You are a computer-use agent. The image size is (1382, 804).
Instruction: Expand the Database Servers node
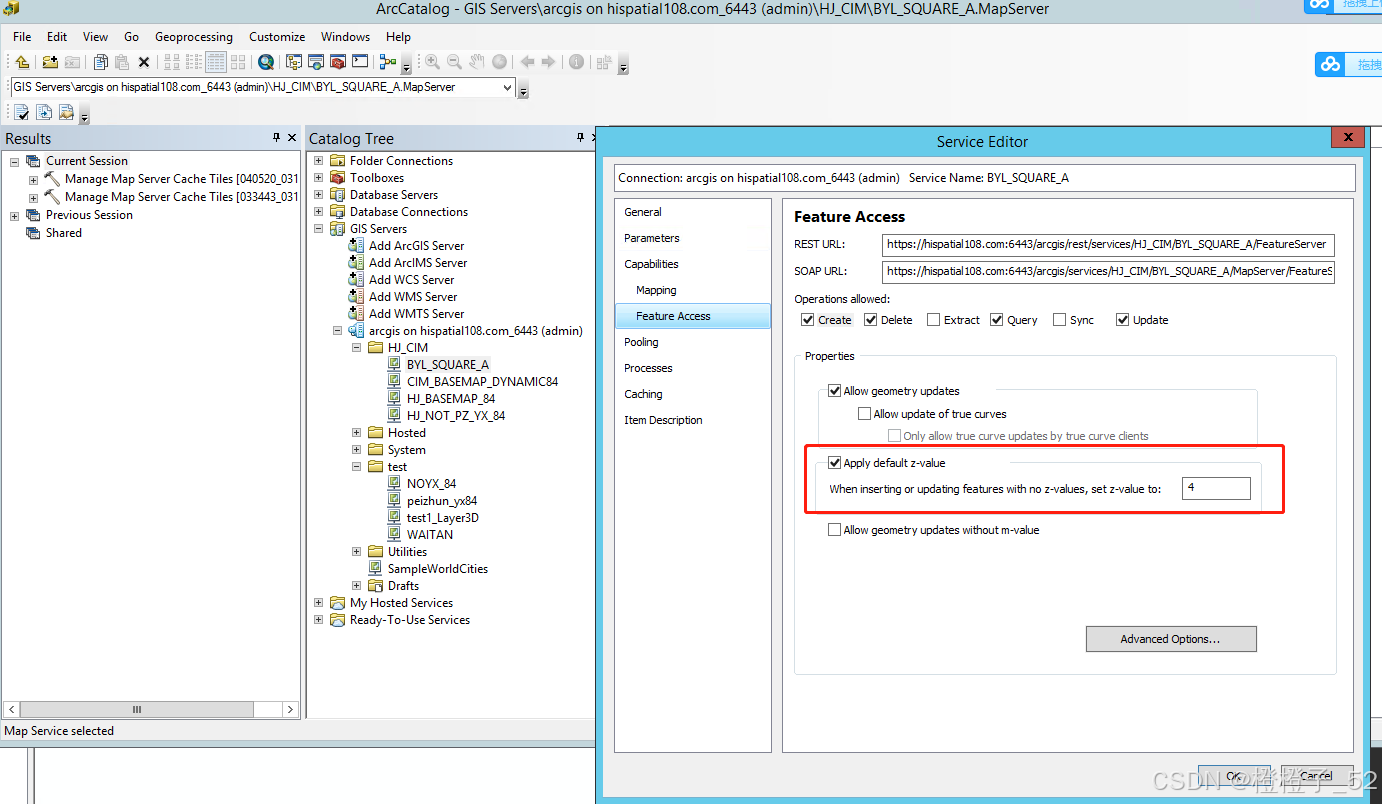click(319, 195)
